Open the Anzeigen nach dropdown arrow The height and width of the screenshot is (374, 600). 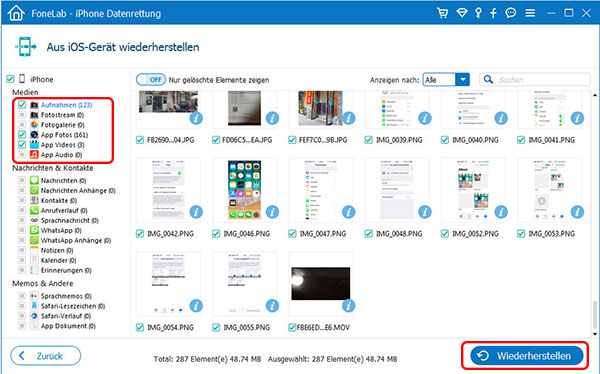tap(463, 80)
